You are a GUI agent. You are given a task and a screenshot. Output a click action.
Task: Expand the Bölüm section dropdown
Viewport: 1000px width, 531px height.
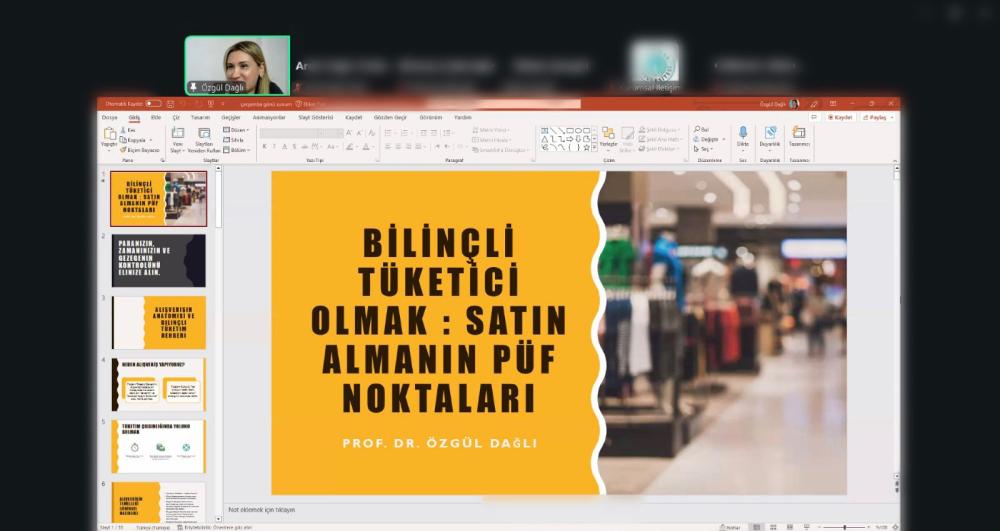pos(238,150)
